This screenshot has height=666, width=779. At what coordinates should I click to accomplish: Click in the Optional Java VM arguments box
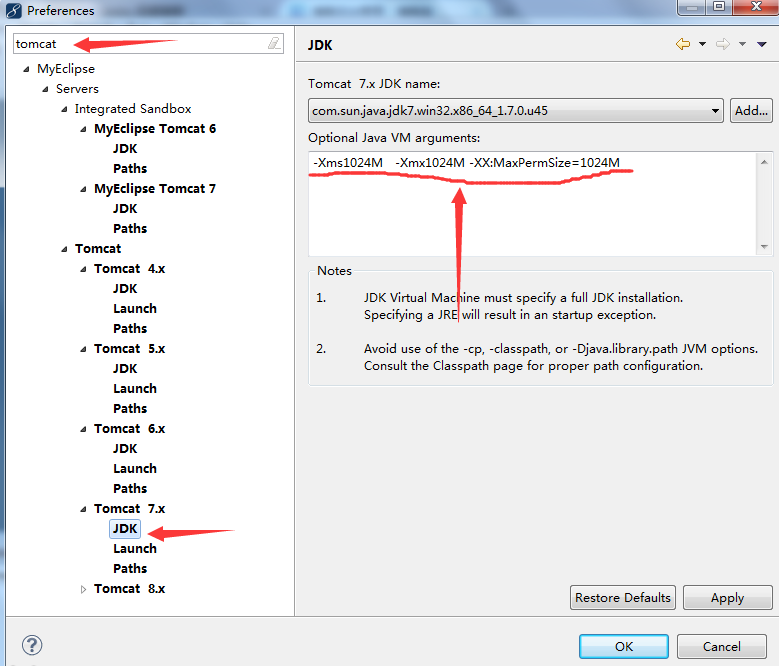[x=532, y=204]
